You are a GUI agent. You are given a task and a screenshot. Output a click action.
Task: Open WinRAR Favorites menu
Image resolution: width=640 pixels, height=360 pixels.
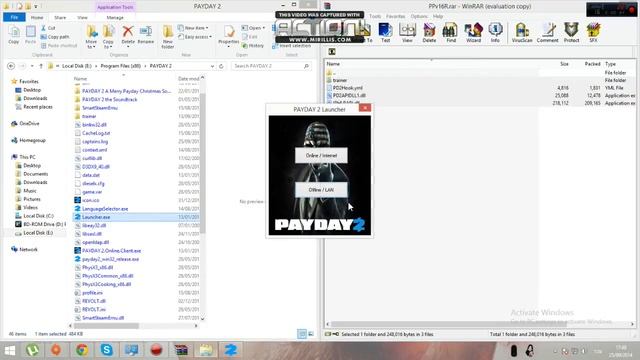click(396, 16)
